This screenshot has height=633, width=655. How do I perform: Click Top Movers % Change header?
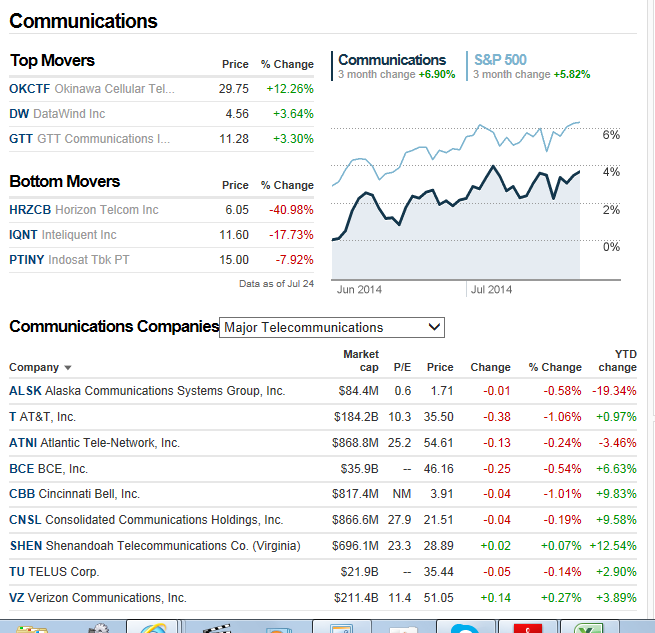(x=287, y=64)
